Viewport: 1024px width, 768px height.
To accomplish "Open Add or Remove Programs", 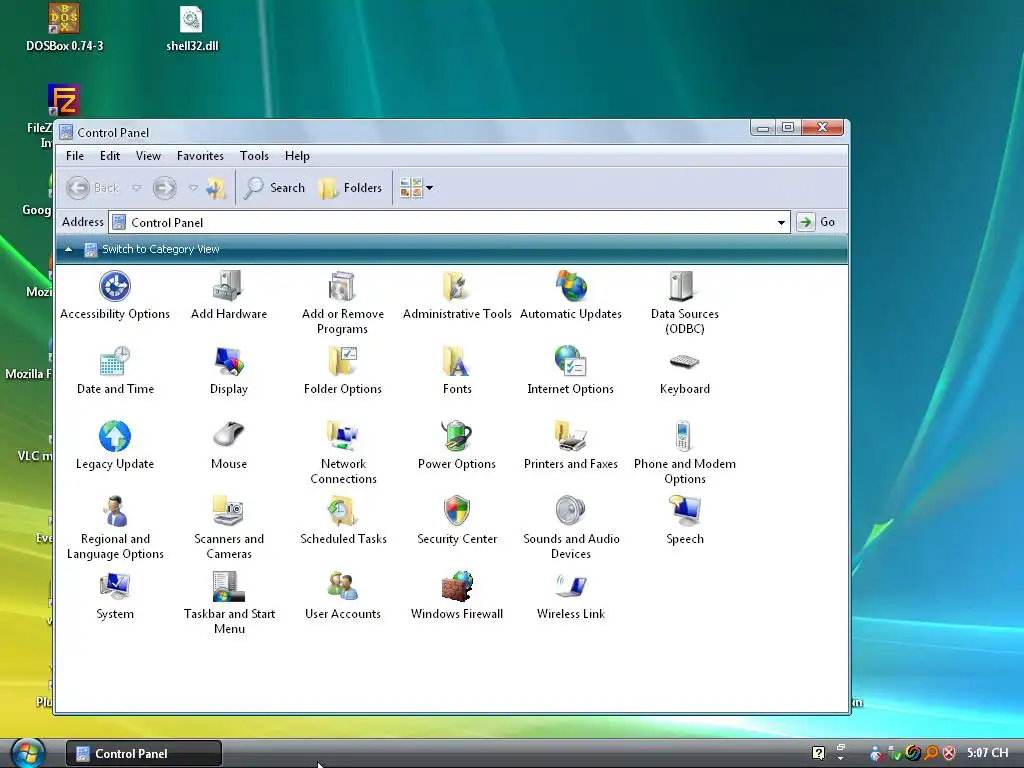I will [342, 303].
